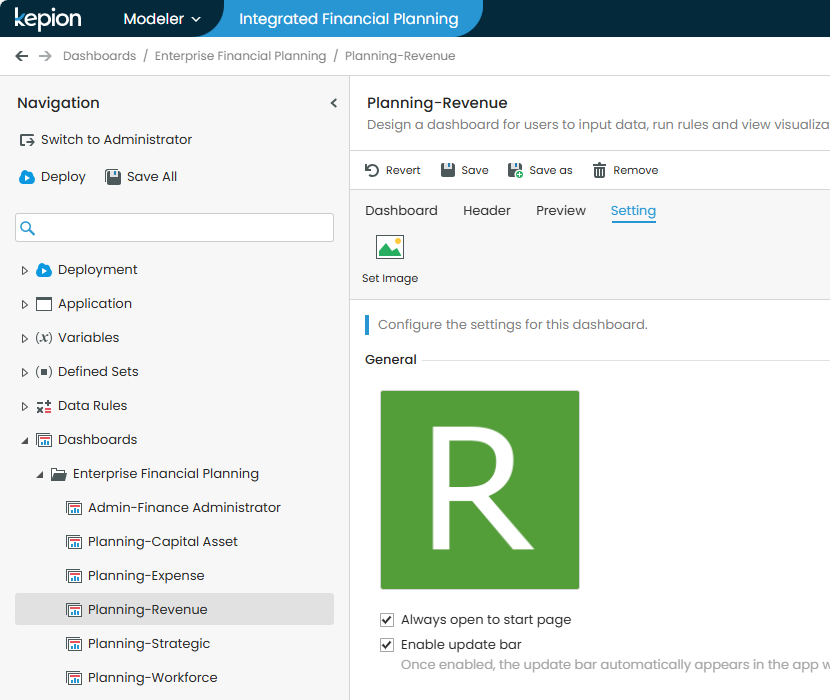Click the back arrow in breadcrumb bar
Screen dimensions: 830x700
pos(22,56)
